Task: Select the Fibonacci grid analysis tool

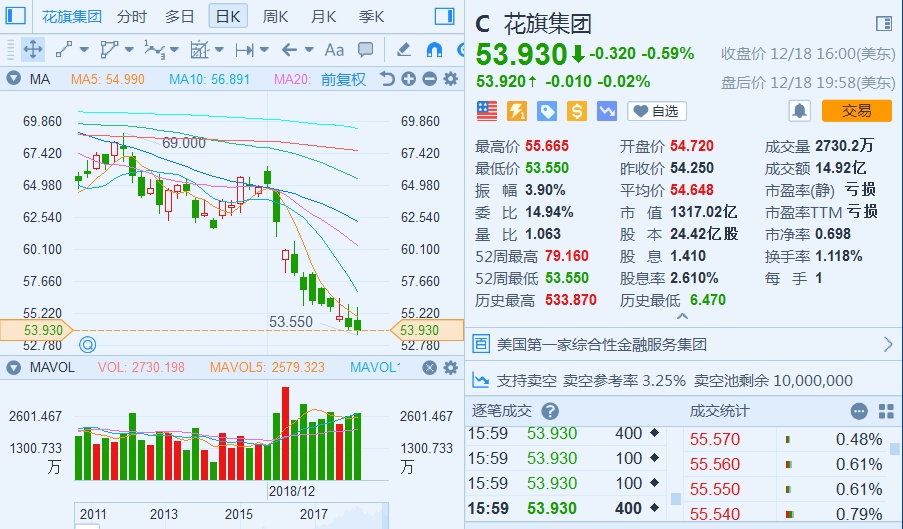Action: 199,50
